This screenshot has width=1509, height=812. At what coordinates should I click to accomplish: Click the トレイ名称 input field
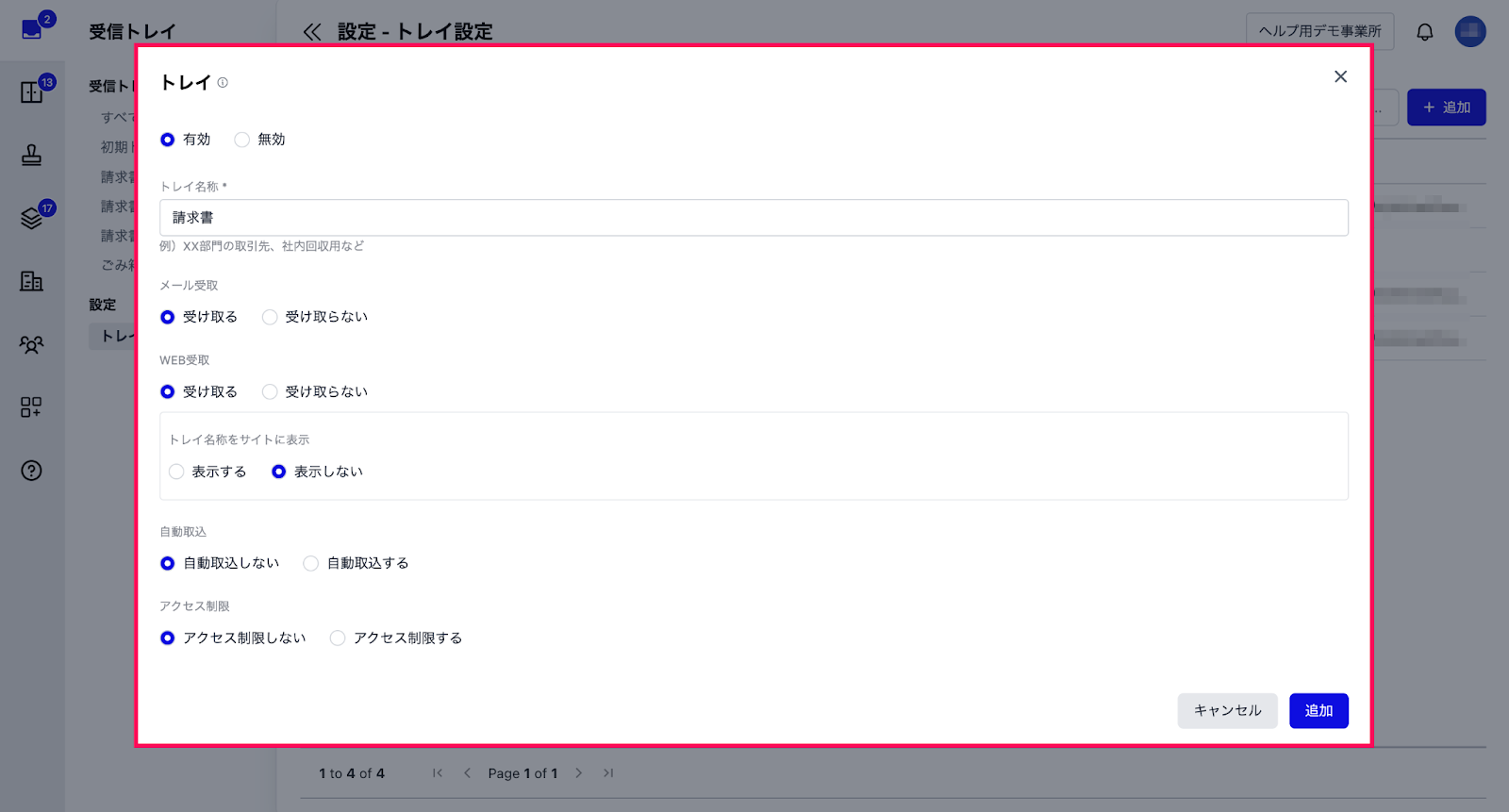[x=754, y=218]
